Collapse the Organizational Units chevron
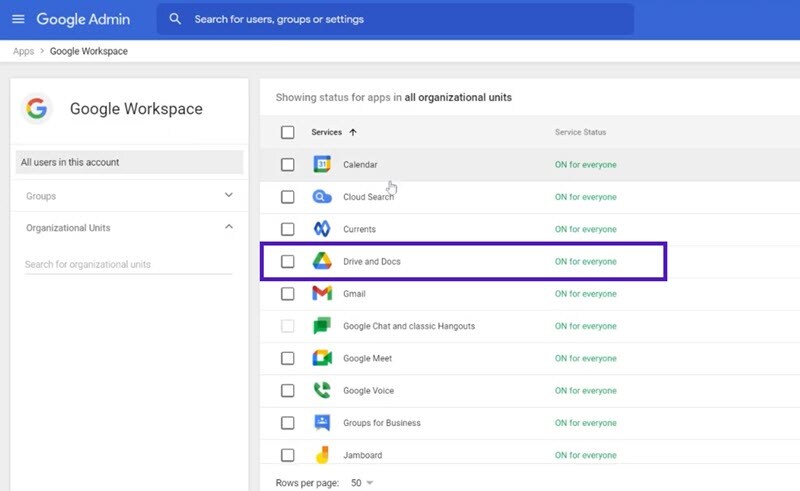The width and height of the screenshot is (800, 491). click(229, 227)
